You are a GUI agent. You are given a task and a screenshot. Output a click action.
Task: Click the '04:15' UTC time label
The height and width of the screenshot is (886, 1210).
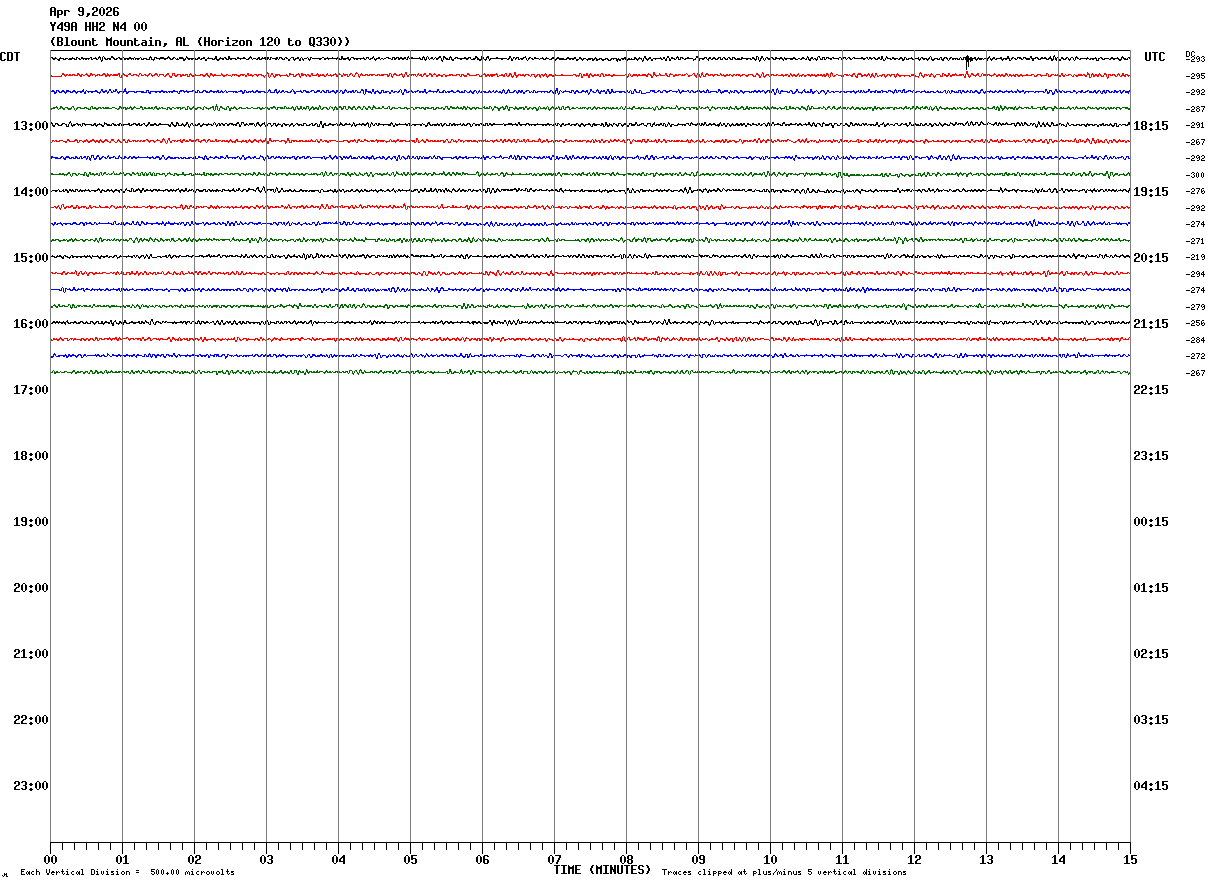(x=1151, y=785)
